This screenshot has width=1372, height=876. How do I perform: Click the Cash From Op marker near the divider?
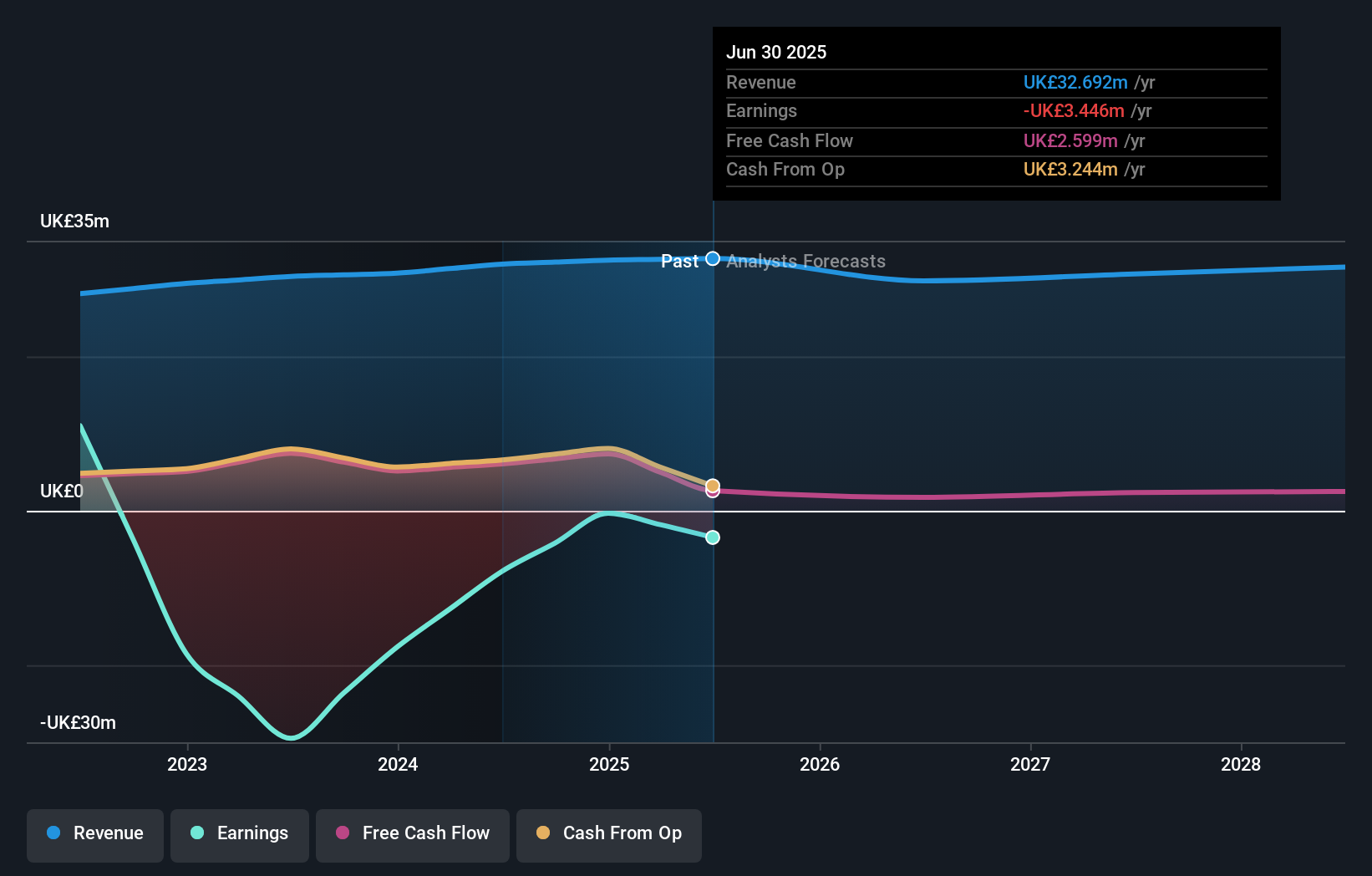pos(712,484)
